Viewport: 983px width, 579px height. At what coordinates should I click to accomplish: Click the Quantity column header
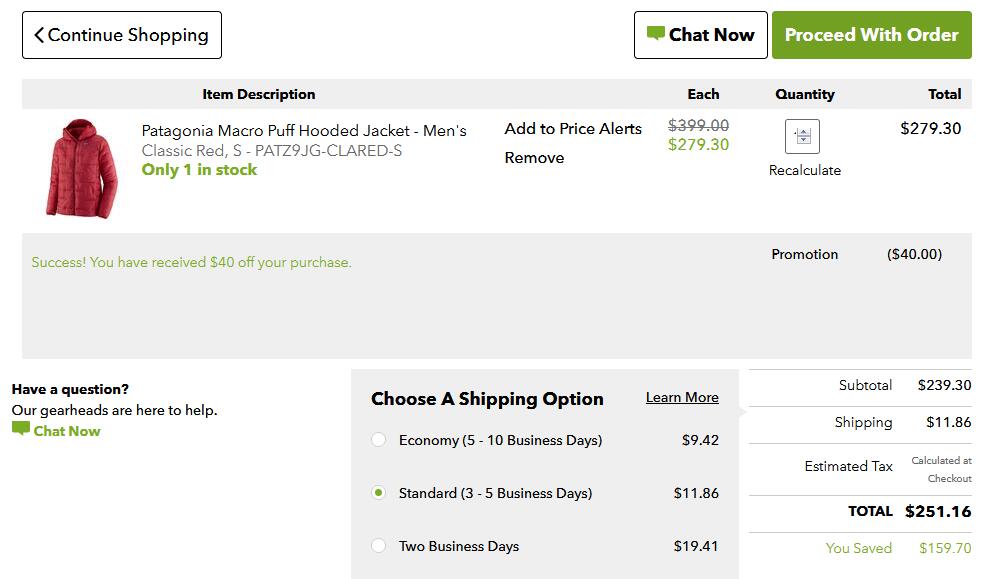(x=805, y=94)
